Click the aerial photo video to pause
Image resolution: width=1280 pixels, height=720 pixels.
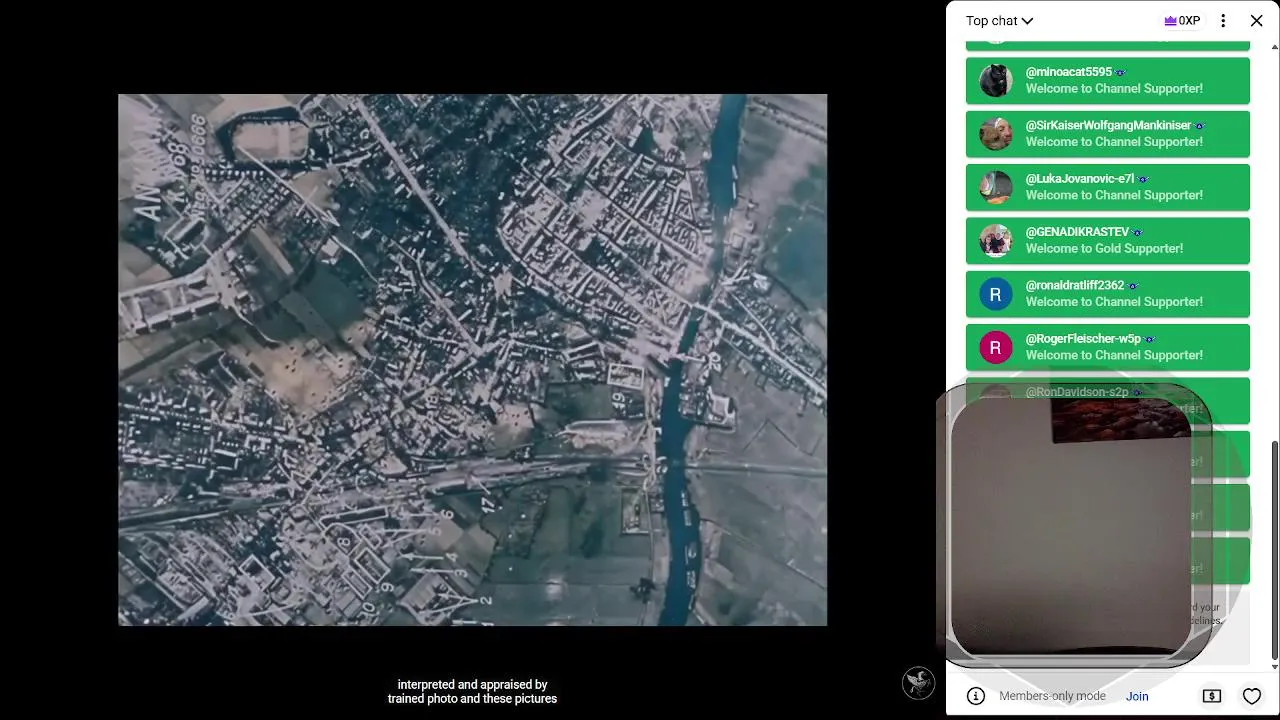pyautogui.click(x=472, y=360)
